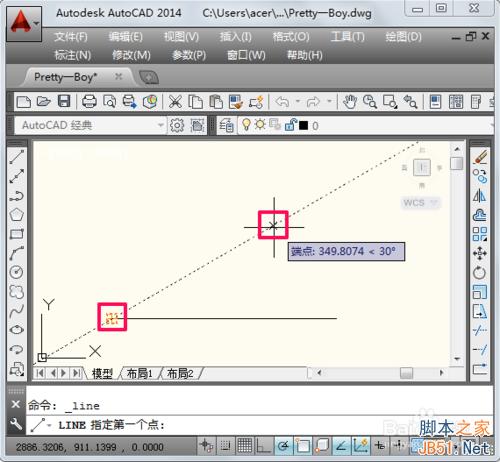This screenshot has height=462, width=500.
Task: Expand the Undo history dropdown arrow
Action: tap(298, 101)
